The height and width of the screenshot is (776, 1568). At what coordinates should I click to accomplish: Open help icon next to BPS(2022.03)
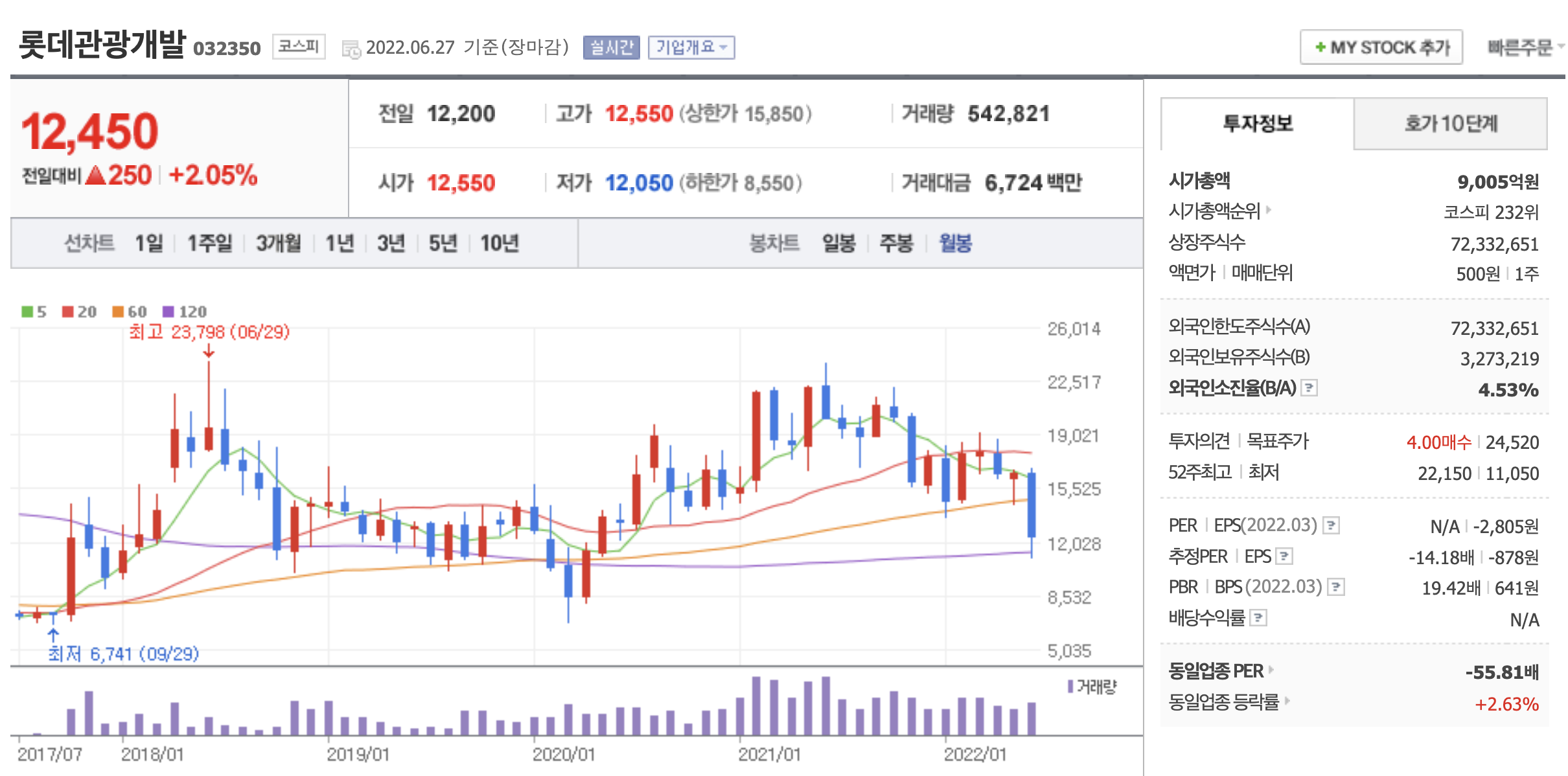(x=1336, y=588)
